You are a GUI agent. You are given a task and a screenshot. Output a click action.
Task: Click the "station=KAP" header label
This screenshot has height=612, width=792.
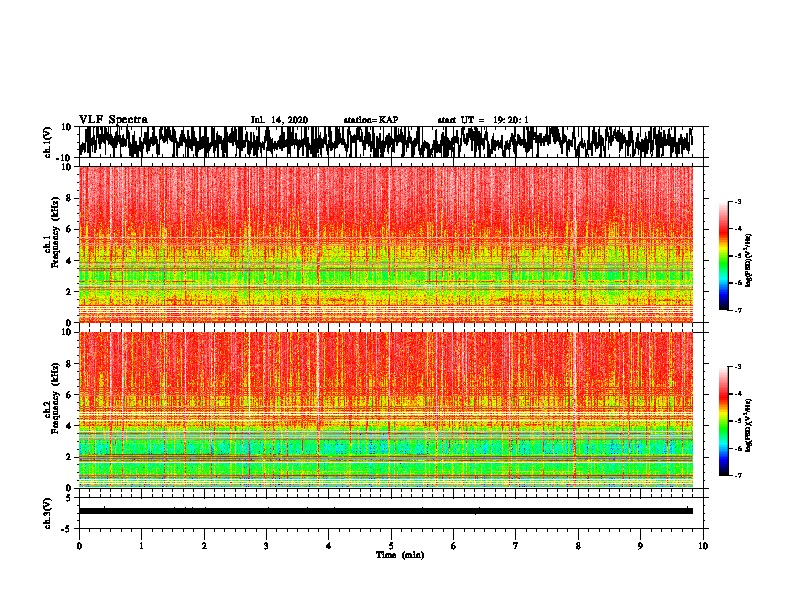pos(371,120)
